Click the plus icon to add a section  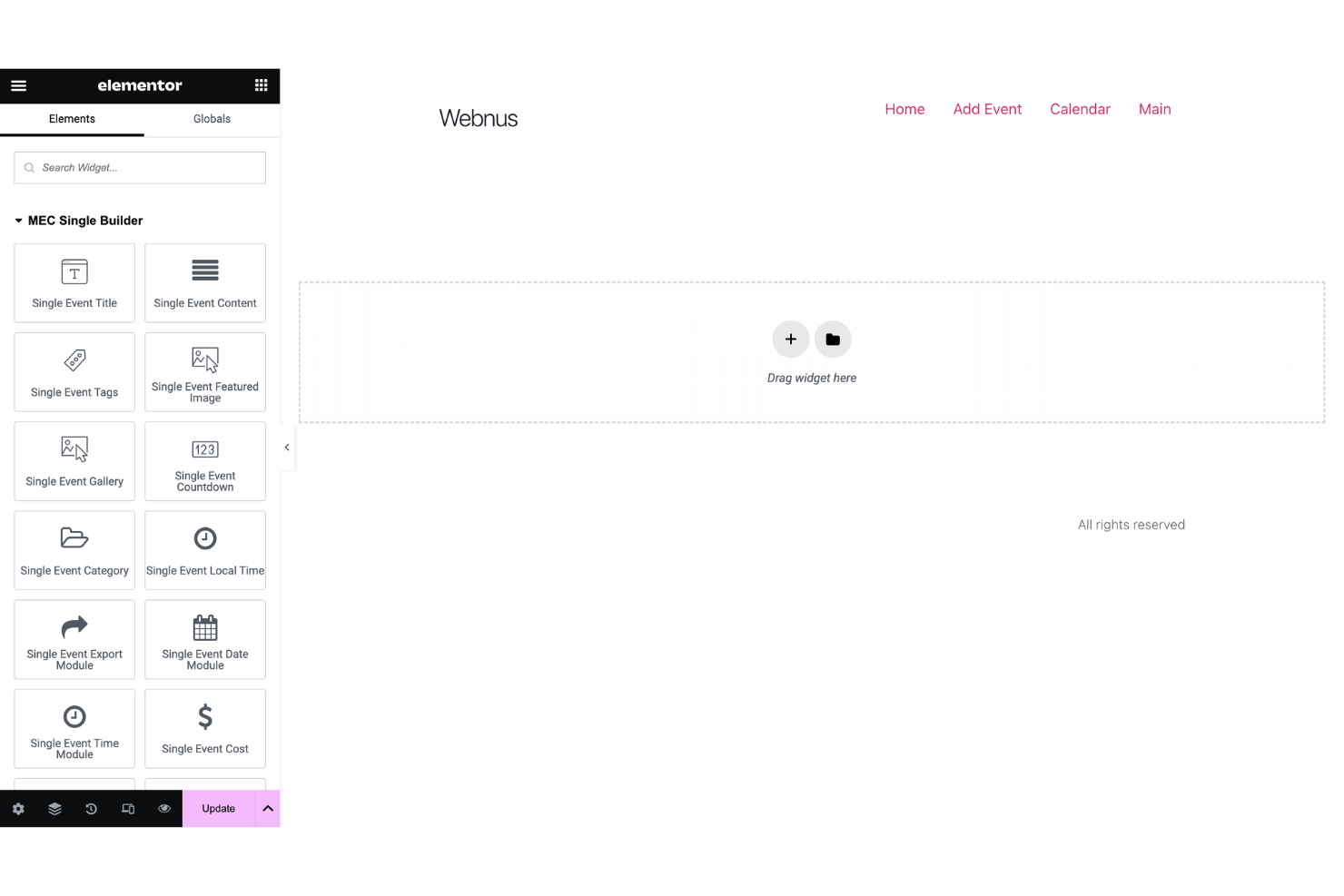(790, 339)
